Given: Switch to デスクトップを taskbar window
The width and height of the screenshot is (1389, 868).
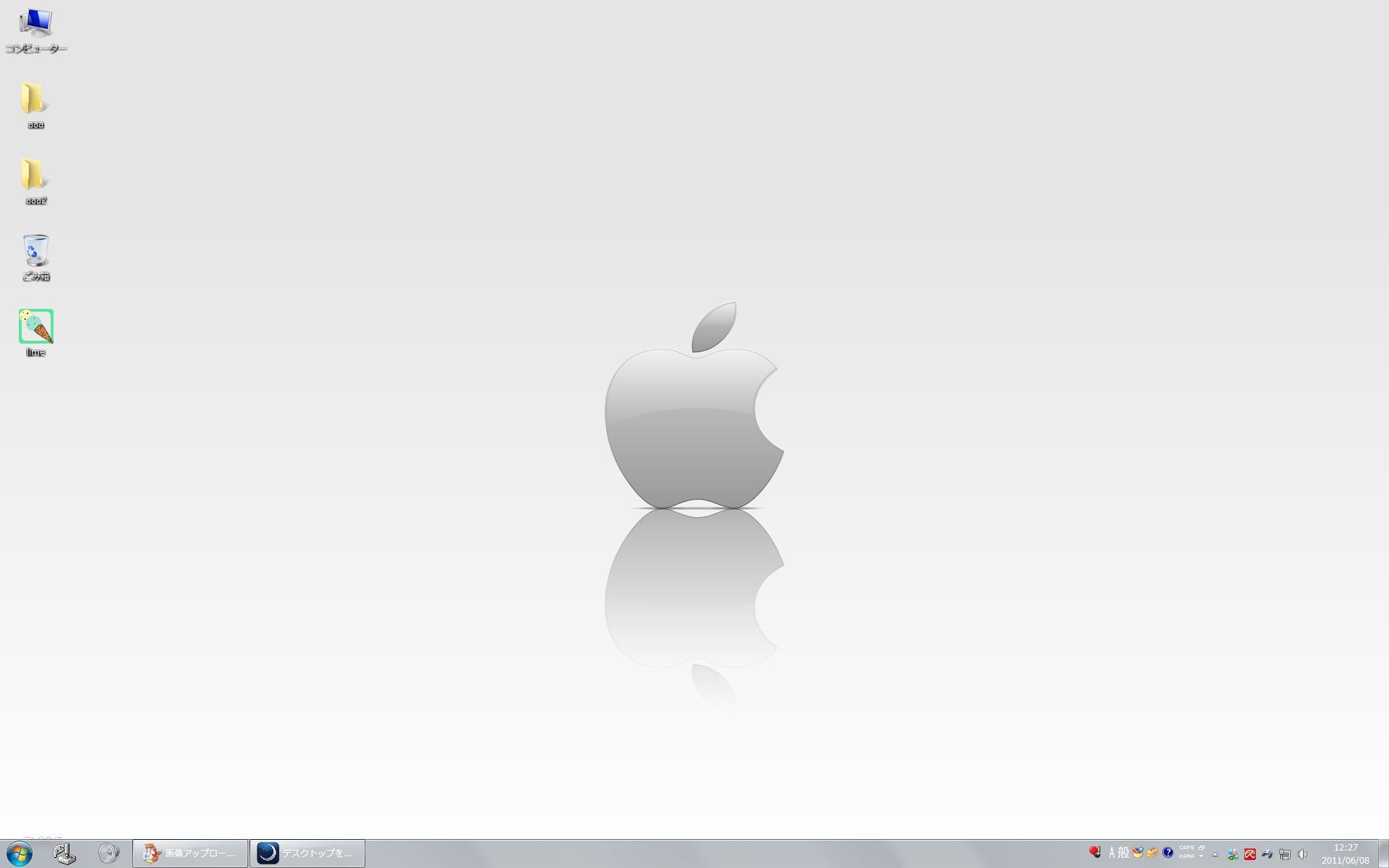Looking at the screenshot, I should click(x=307, y=854).
